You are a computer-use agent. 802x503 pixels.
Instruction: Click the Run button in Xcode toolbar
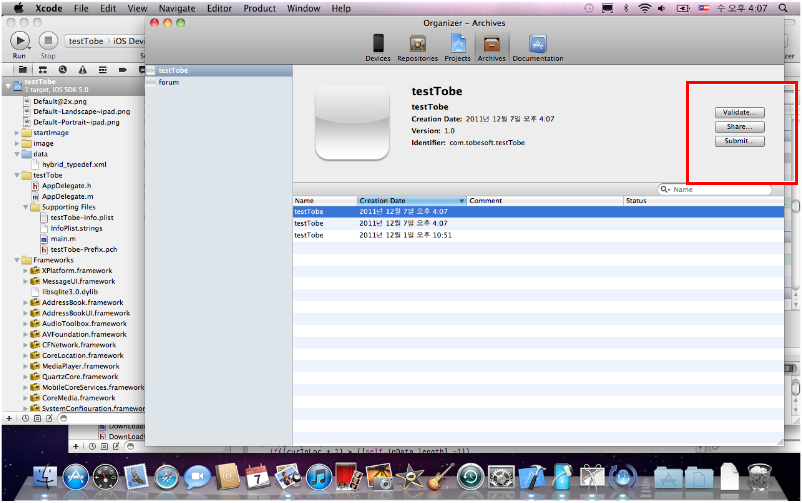[20, 40]
